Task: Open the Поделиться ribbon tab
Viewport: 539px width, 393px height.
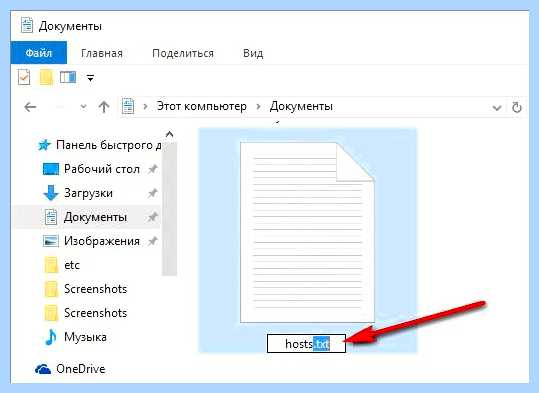Action: (183, 53)
